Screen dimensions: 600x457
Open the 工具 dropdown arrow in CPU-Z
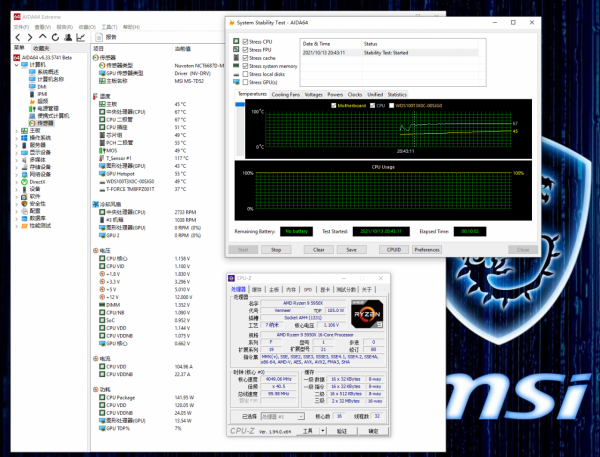pos(323,430)
